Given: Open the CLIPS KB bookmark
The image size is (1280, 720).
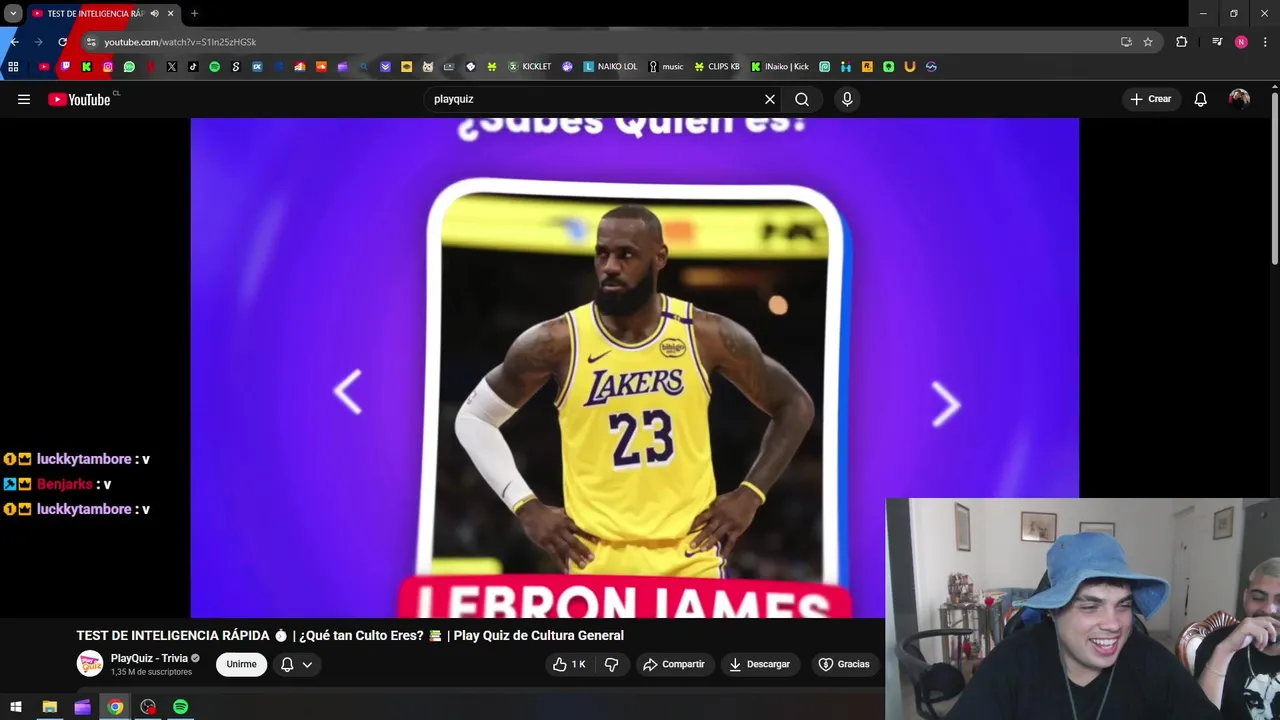Looking at the screenshot, I should [x=717, y=67].
